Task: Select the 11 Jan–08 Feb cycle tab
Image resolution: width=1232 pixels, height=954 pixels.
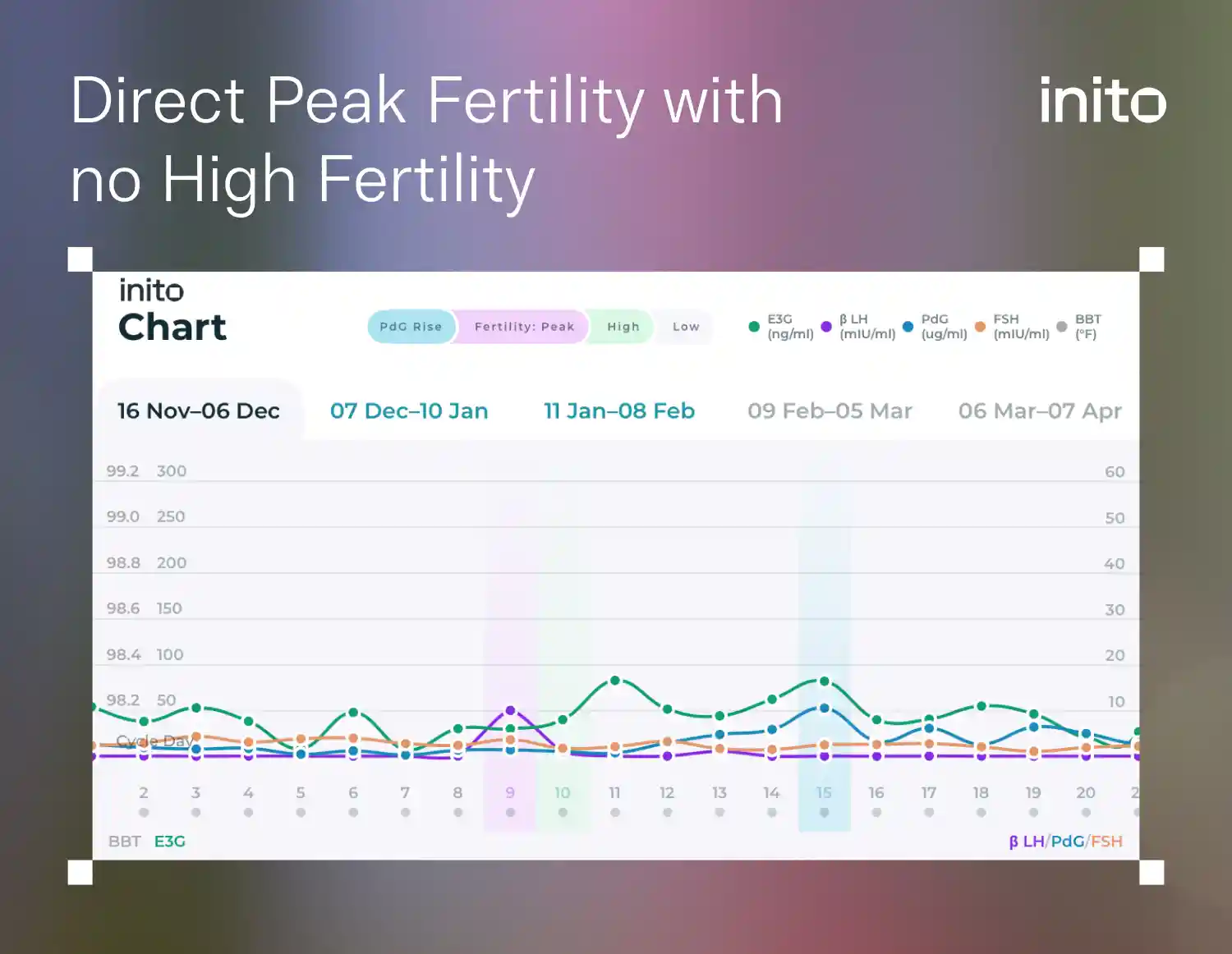Action: (x=619, y=410)
